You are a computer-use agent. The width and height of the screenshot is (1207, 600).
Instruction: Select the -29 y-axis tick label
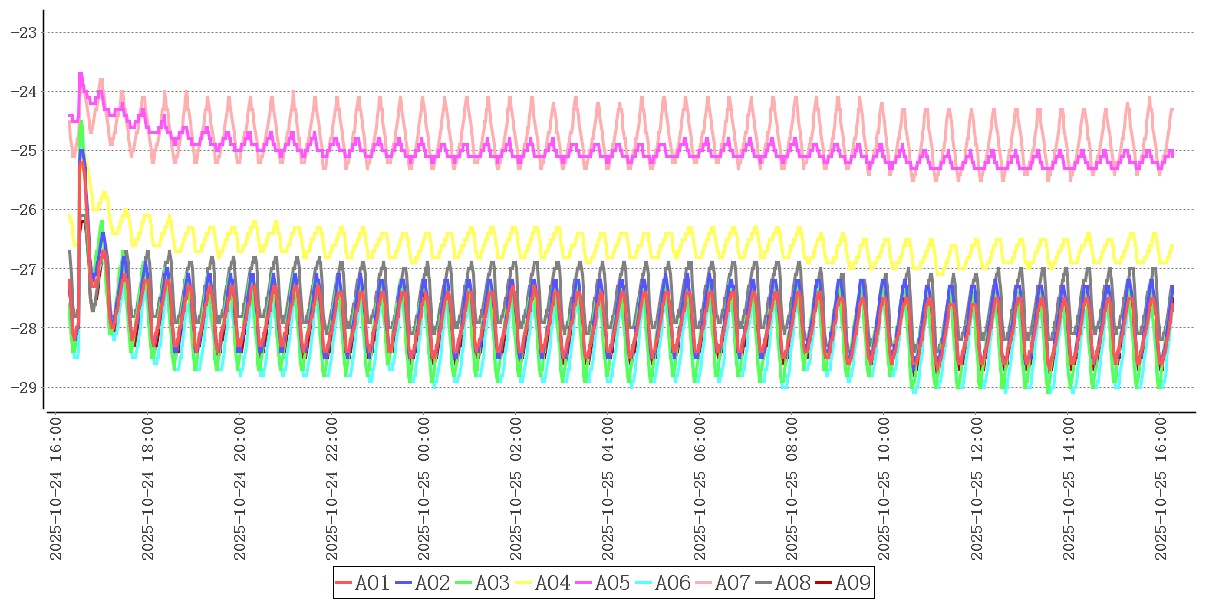22,387
